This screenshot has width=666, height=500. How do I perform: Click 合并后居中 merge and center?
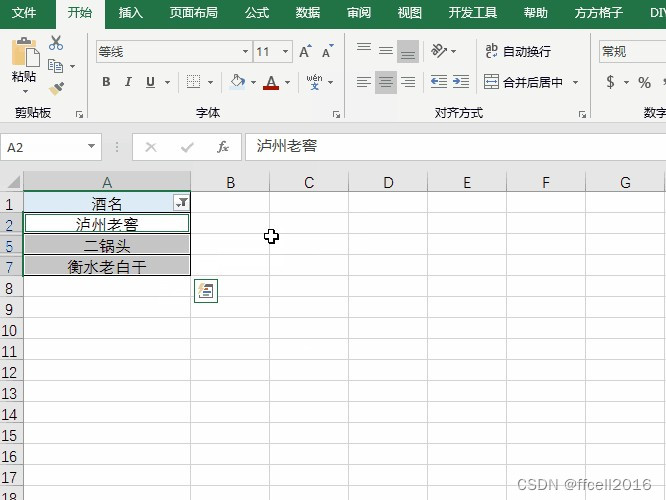523,82
